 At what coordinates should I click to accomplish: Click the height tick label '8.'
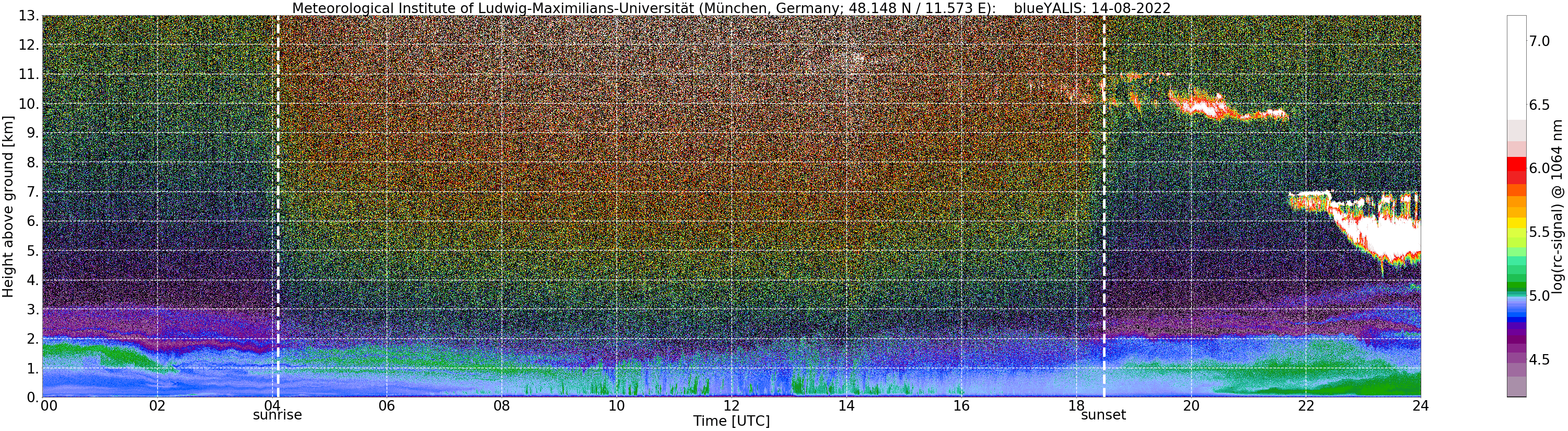pyautogui.click(x=33, y=163)
